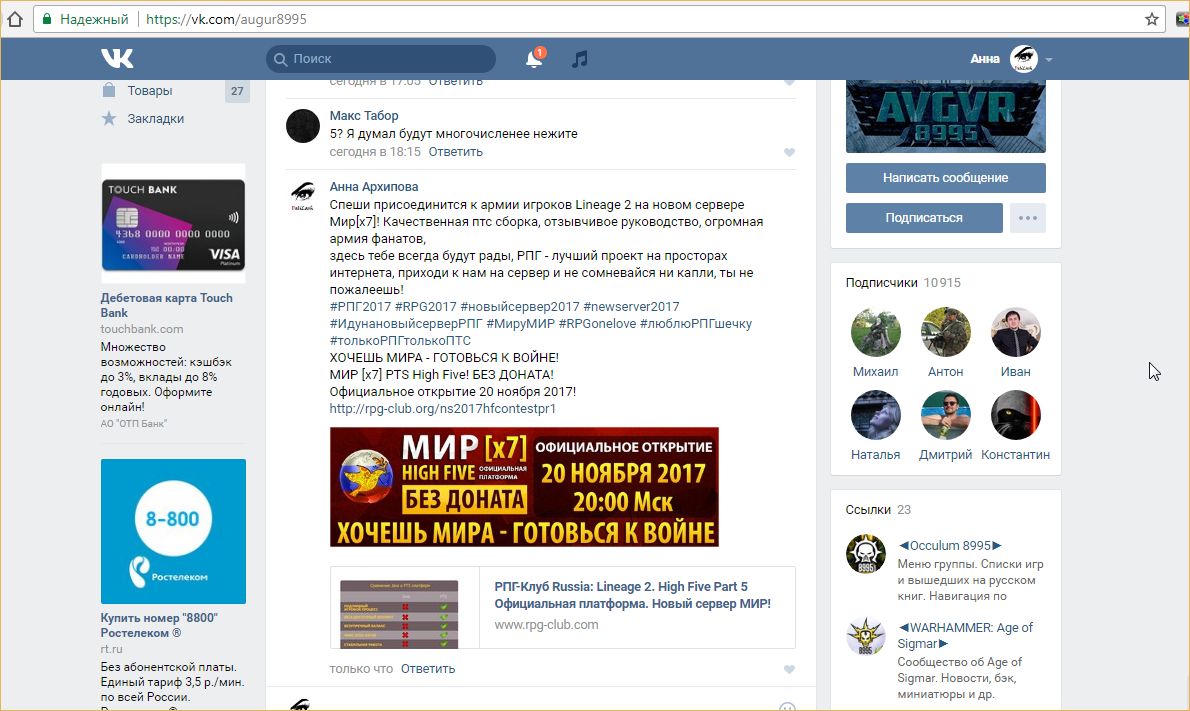Open Ростелеком 8-800 ad image

point(173,531)
